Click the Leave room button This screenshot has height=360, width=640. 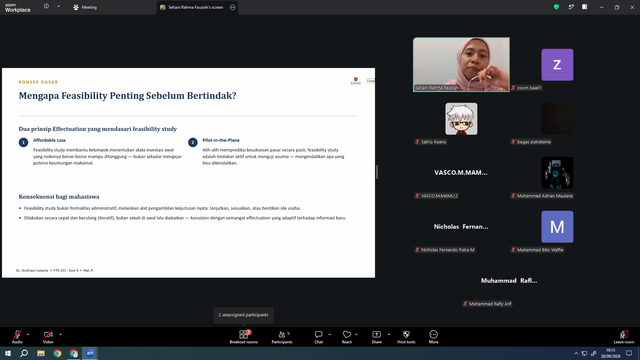[x=624, y=337]
